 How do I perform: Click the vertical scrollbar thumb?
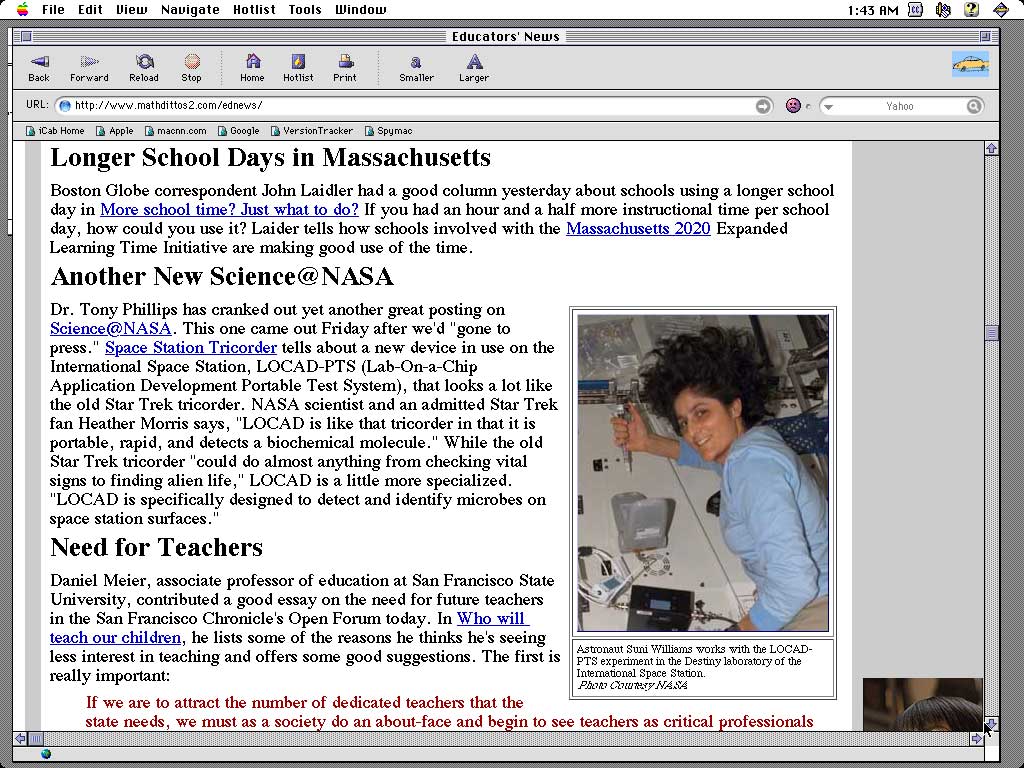tap(991, 333)
